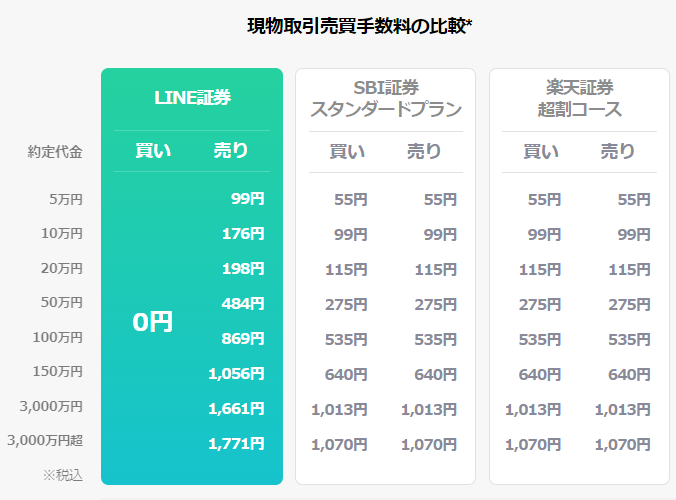Image resolution: width=676 pixels, height=500 pixels.
Task: Click the 3,000万円超 row label
Action: 45,441
